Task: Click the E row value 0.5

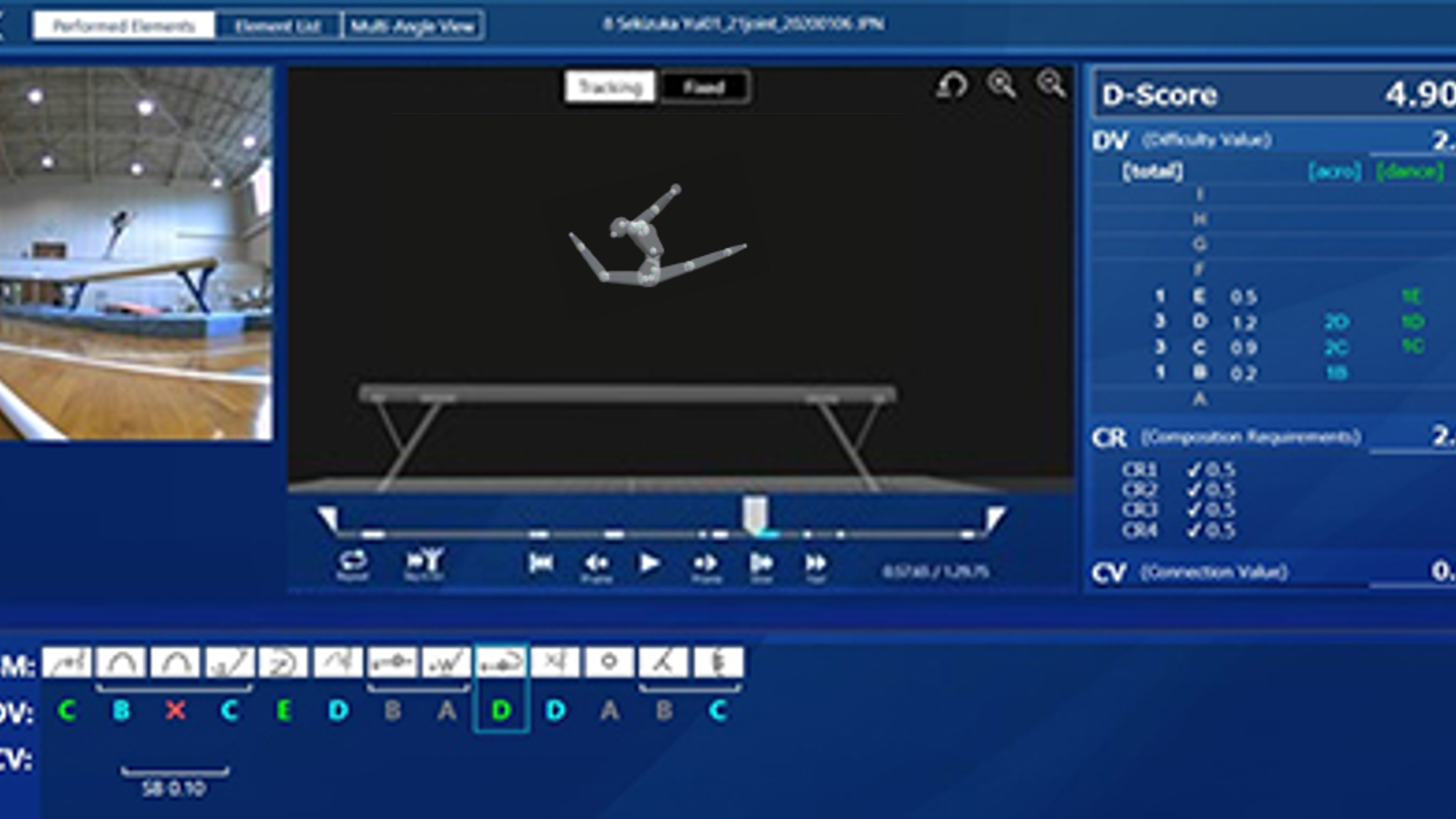Action: coord(1244,298)
